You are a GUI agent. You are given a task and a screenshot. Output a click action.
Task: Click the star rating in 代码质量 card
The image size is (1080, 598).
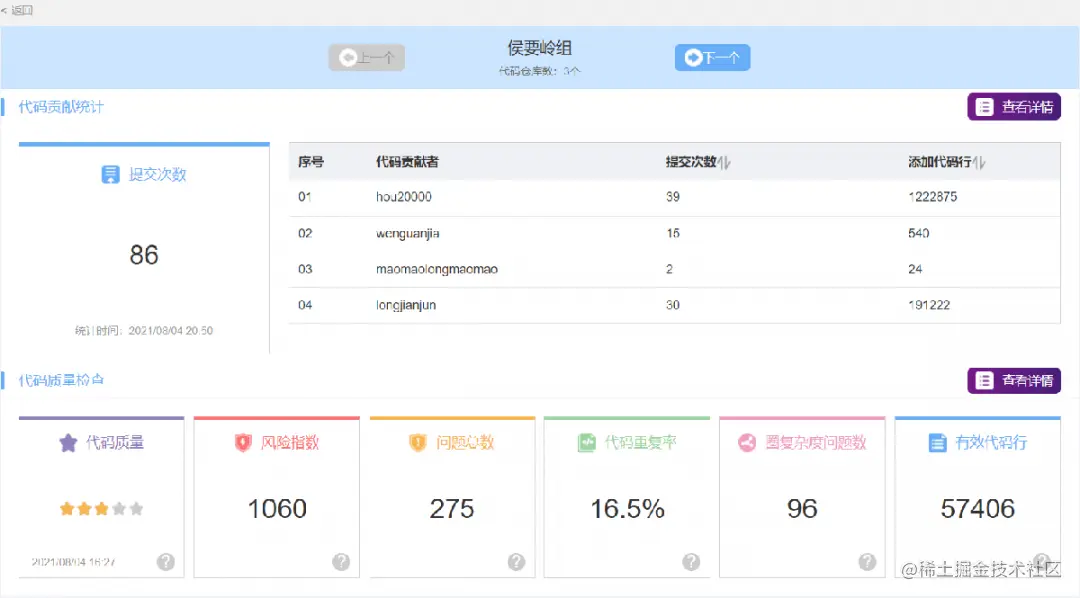(x=101, y=508)
